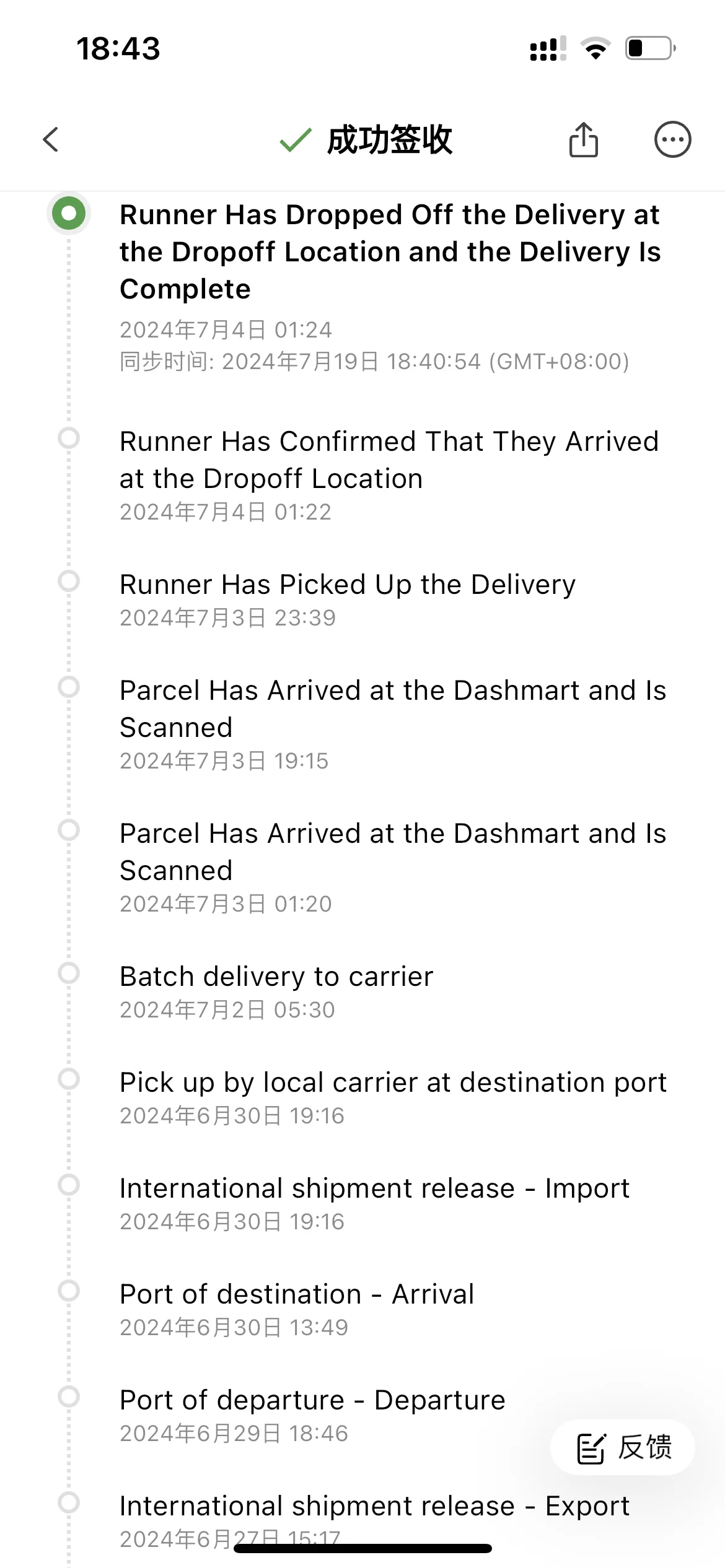Select 'International shipment release - Import' entry
The image size is (725, 1568).
[374, 1188]
